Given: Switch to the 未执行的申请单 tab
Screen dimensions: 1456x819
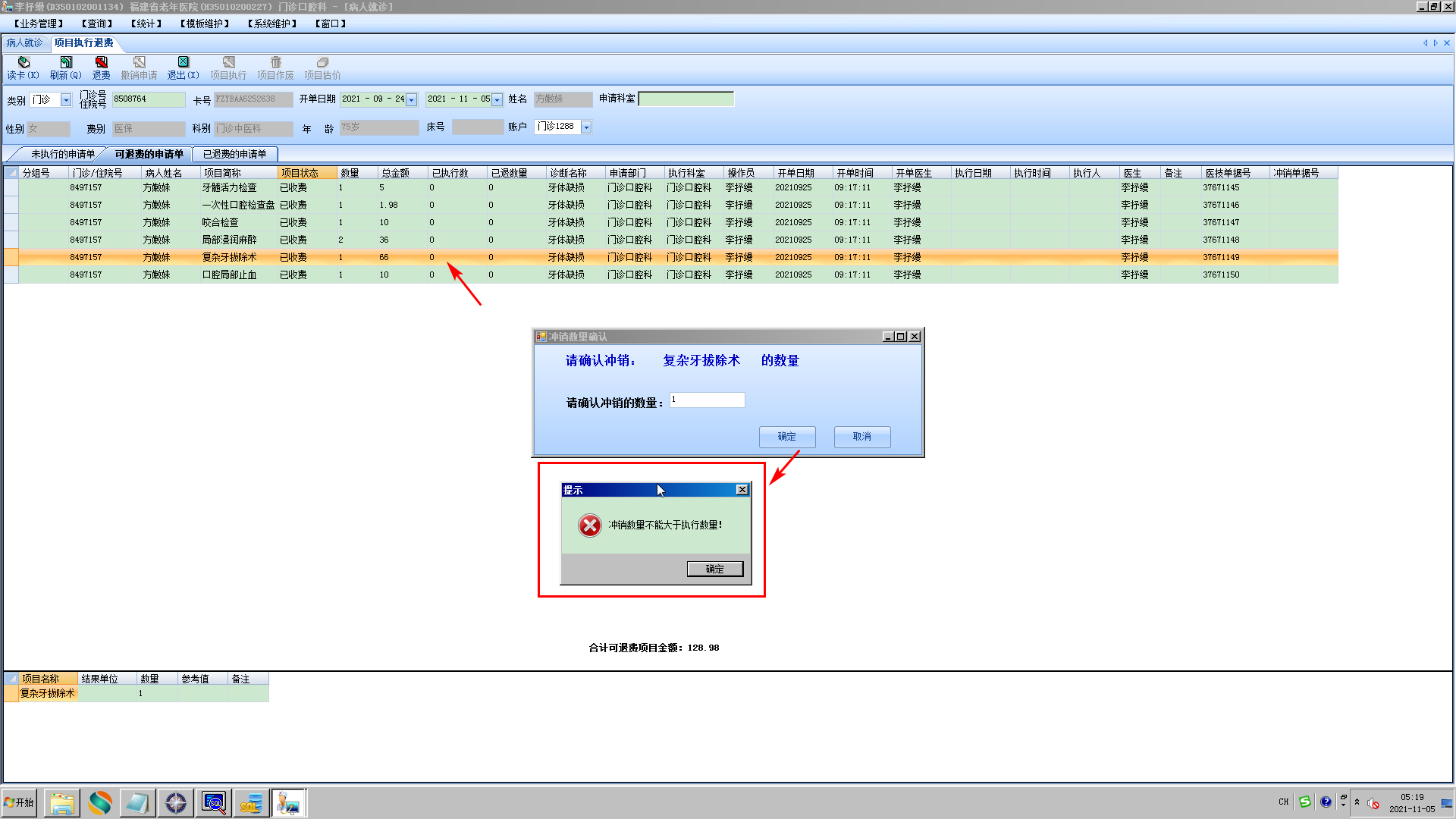Looking at the screenshot, I should (63, 154).
